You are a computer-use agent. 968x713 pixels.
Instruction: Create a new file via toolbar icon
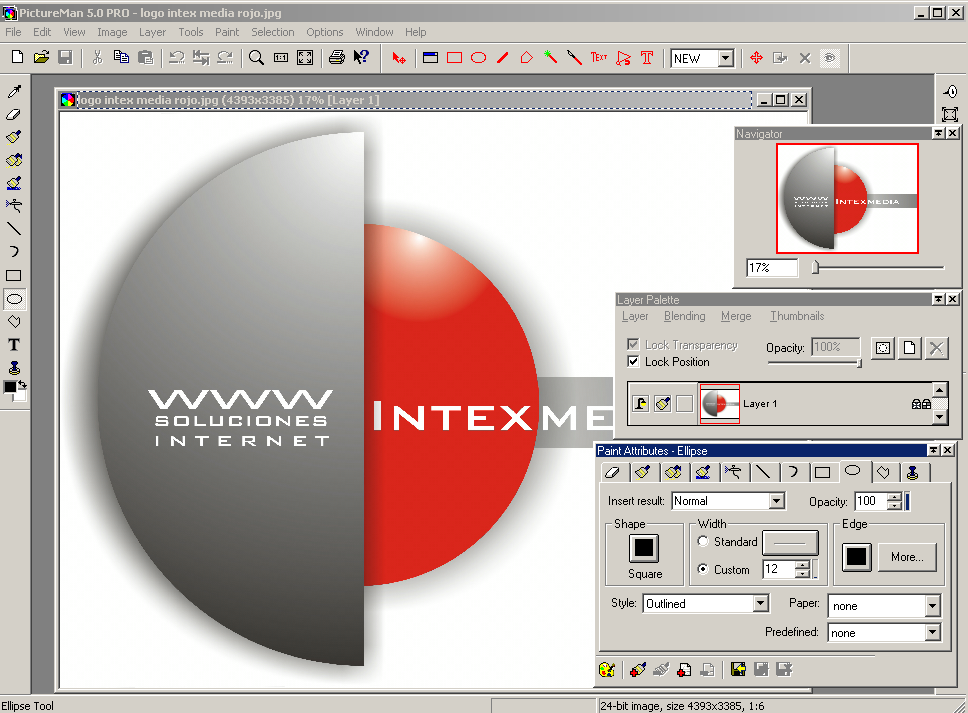click(17, 57)
